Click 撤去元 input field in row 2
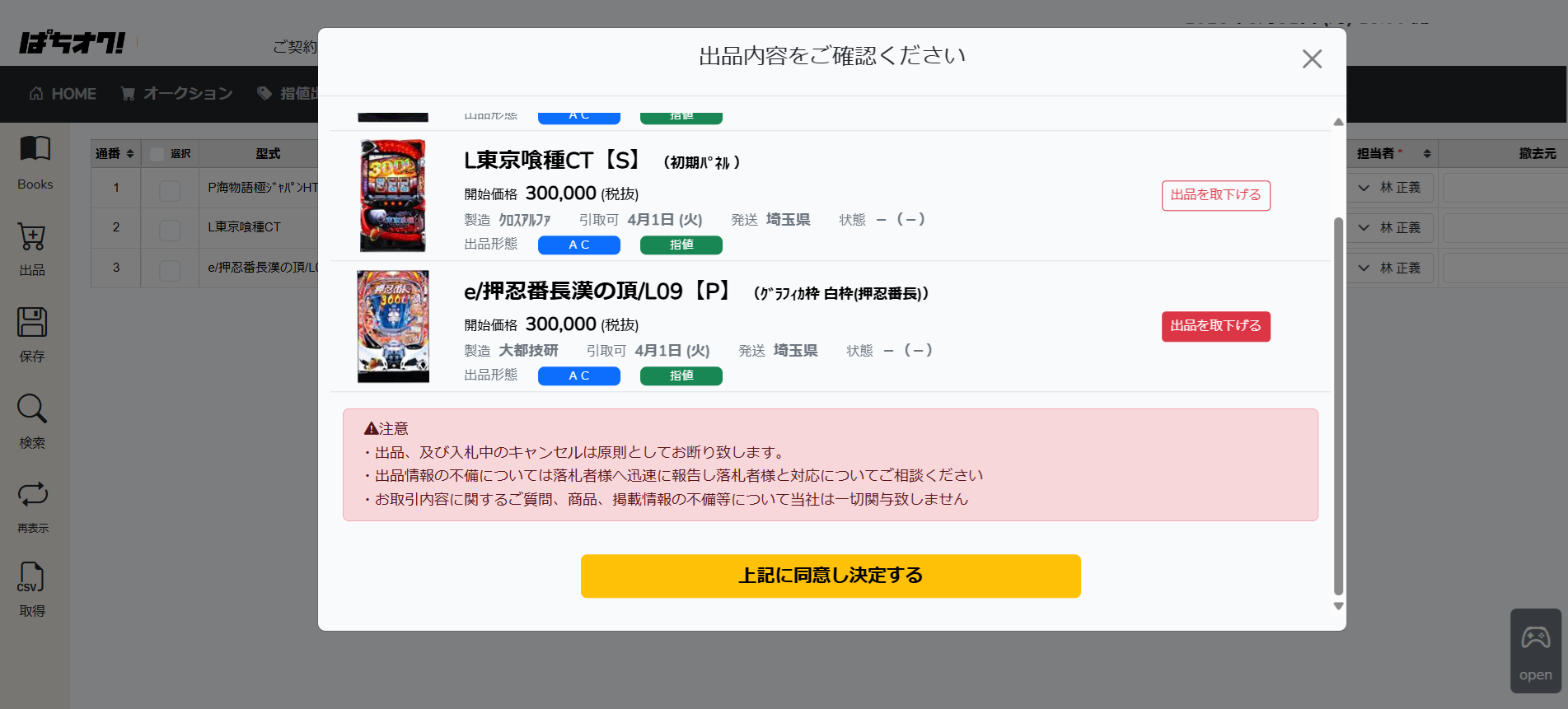Screen dimensions: 1568x709 [x=1505, y=227]
